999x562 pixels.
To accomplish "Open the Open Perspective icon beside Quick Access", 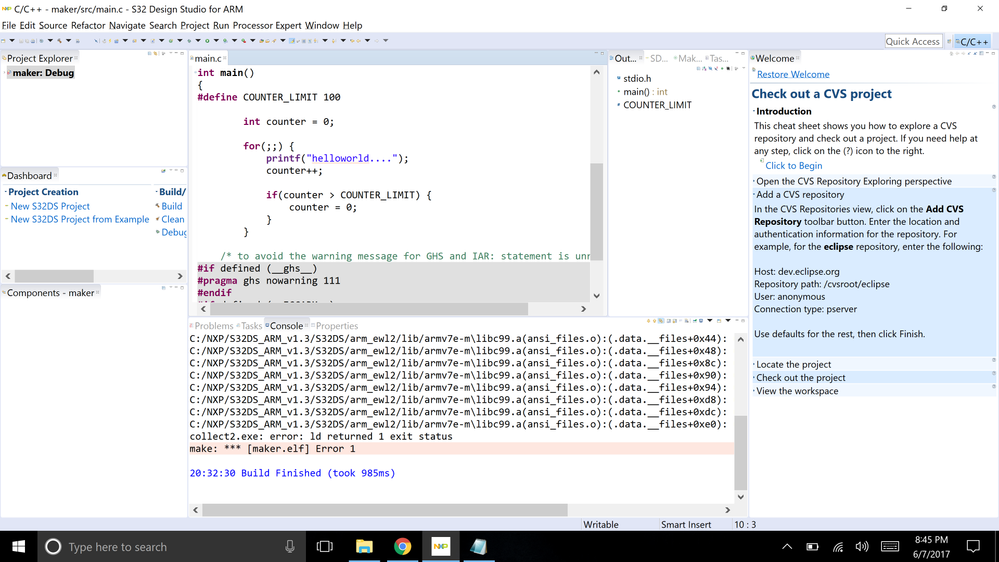I will coord(949,41).
